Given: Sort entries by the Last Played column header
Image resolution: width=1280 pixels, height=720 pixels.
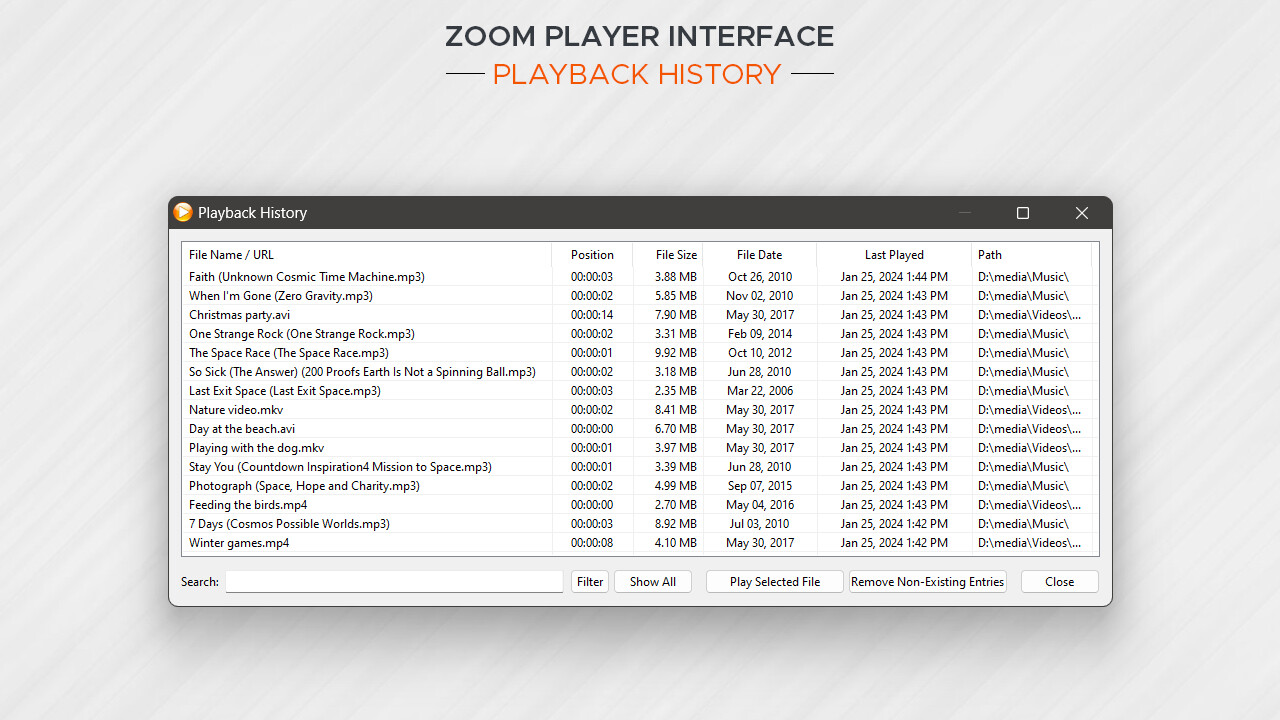Looking at the screenshot, I should 894,254.
